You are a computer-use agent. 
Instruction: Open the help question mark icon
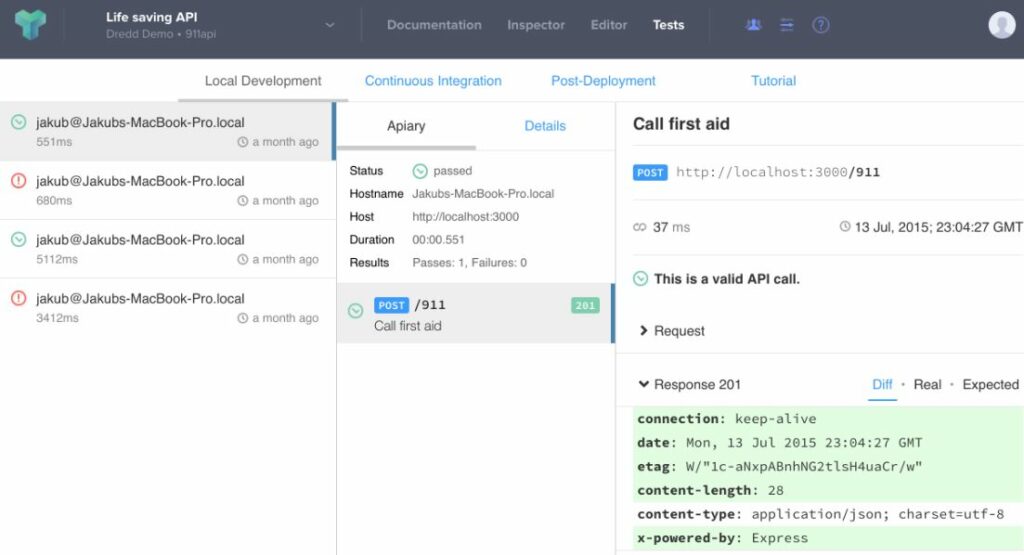coord(820,25)
